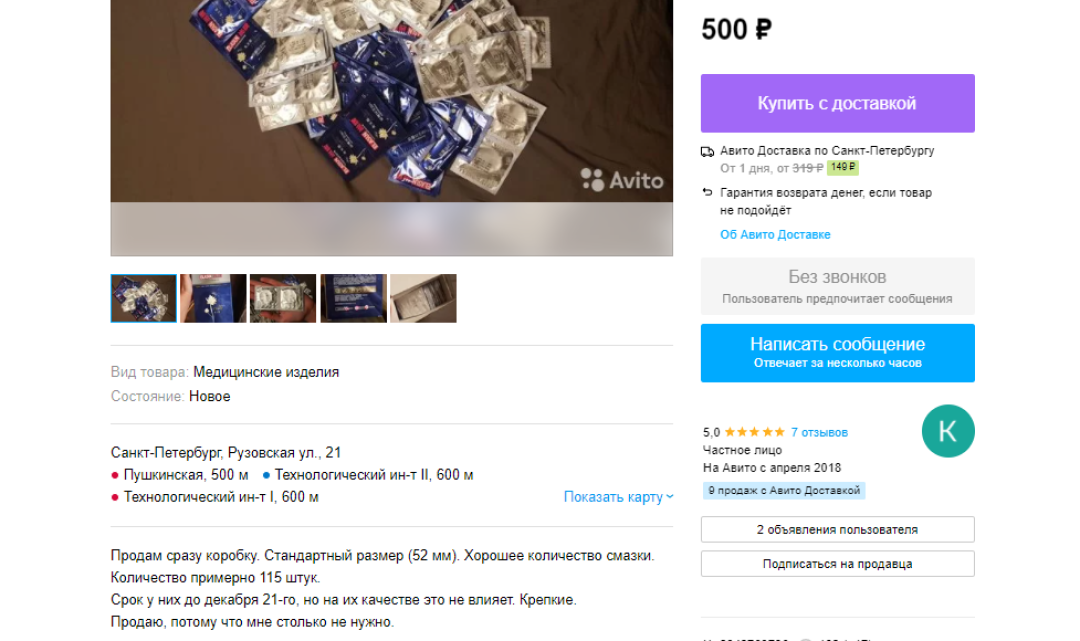Select the second thumbnail with blue package
The height and width of the screenshot is (641, 1080).
click(x=213, y=298)
